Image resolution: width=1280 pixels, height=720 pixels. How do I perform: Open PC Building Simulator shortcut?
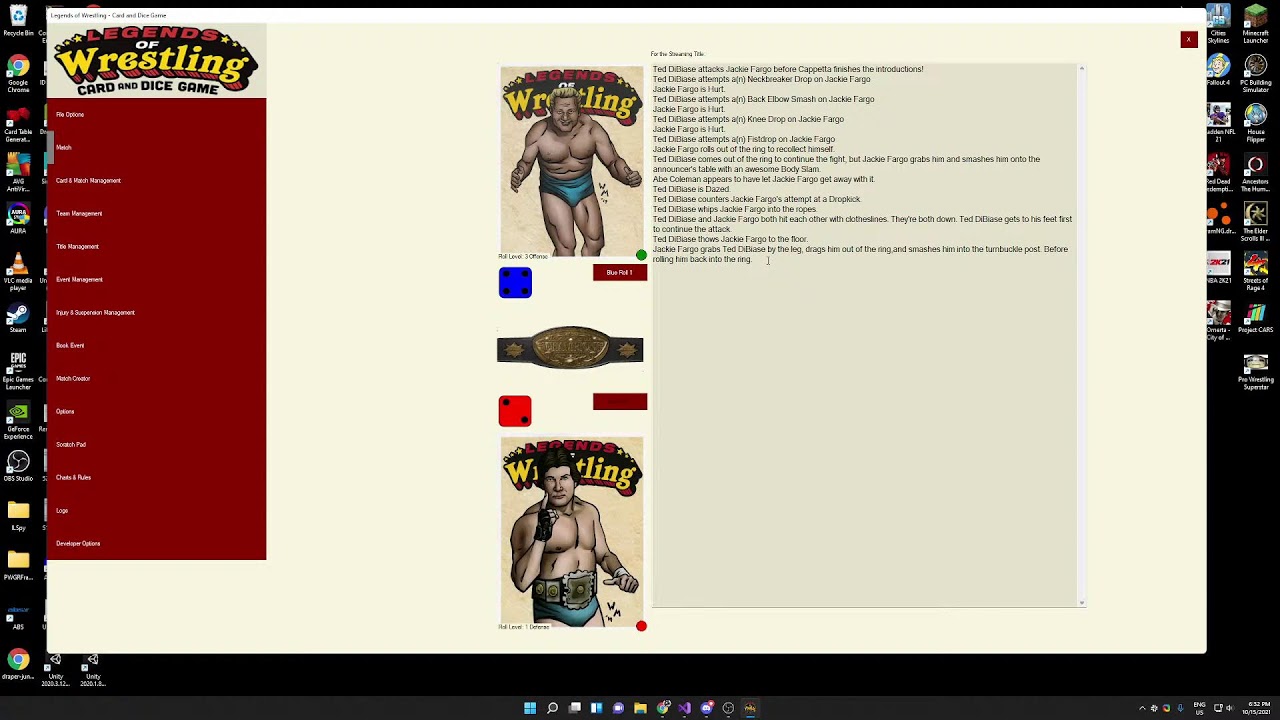click(x=1256, y=74)
